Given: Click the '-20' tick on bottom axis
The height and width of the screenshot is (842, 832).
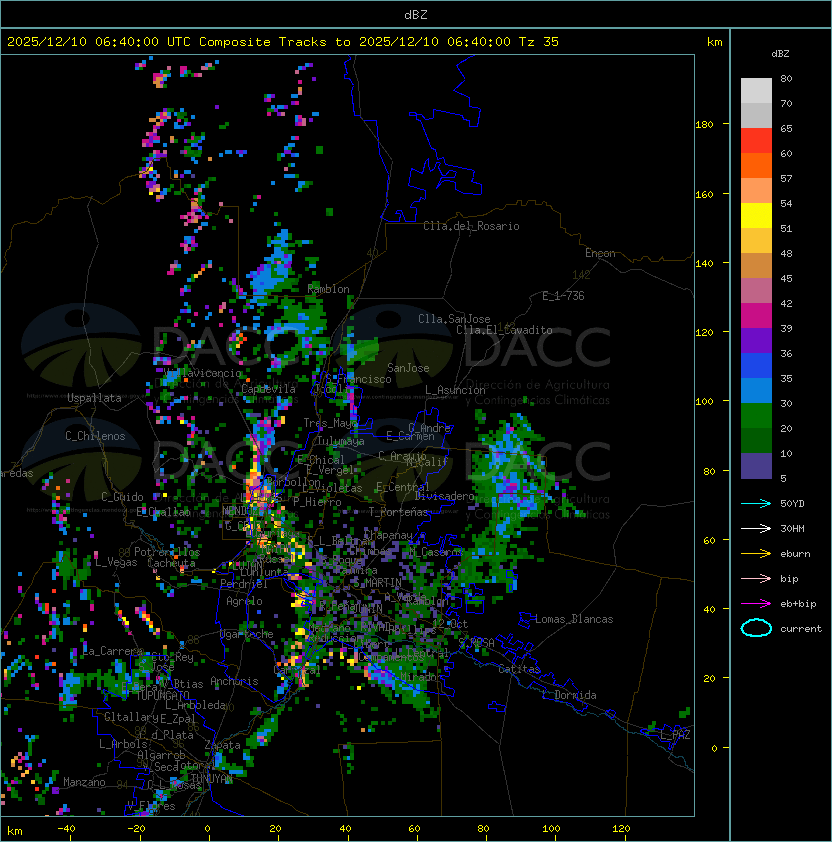Looking at the screenshot, I should pyautogui.click(x=136, y=829).
